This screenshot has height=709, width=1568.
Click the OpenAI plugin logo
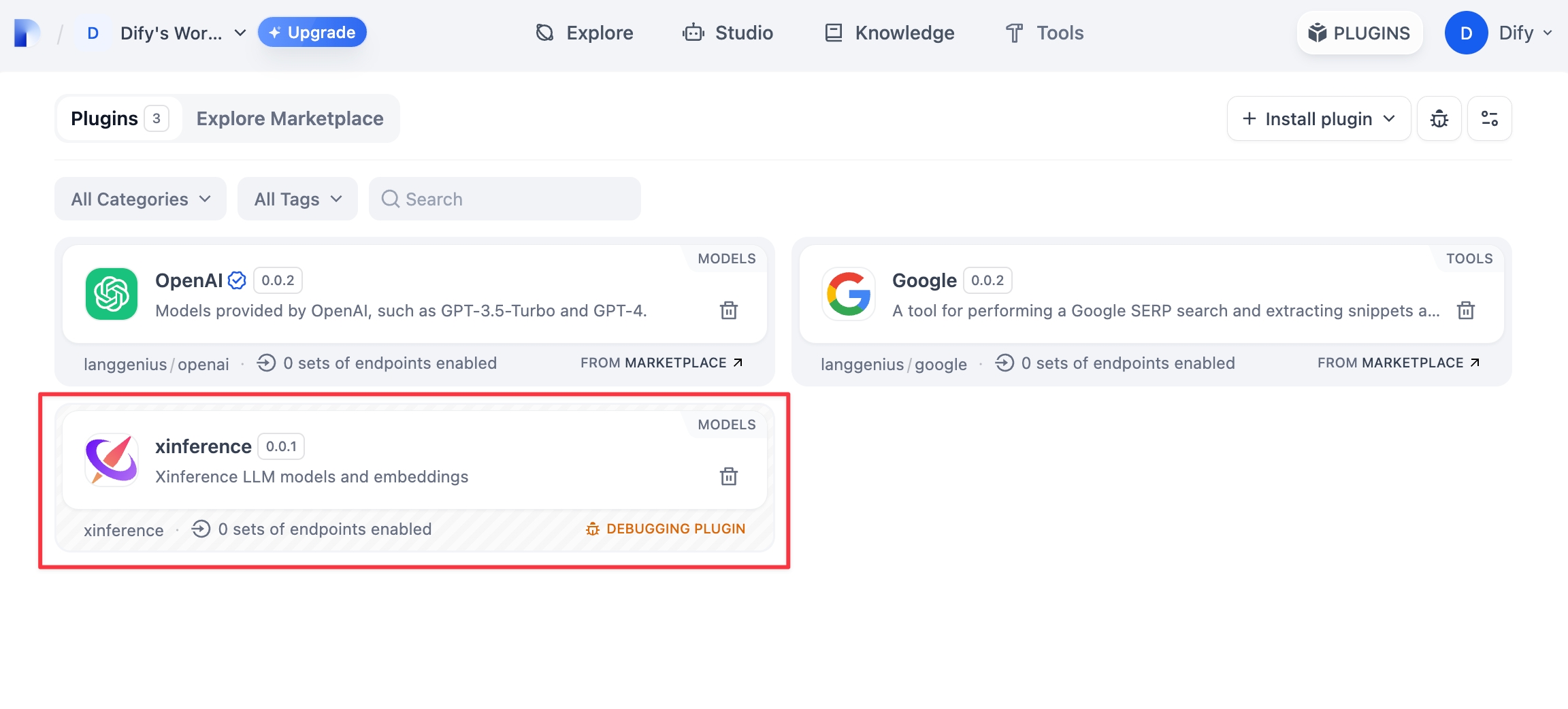(x=112, y=294)
